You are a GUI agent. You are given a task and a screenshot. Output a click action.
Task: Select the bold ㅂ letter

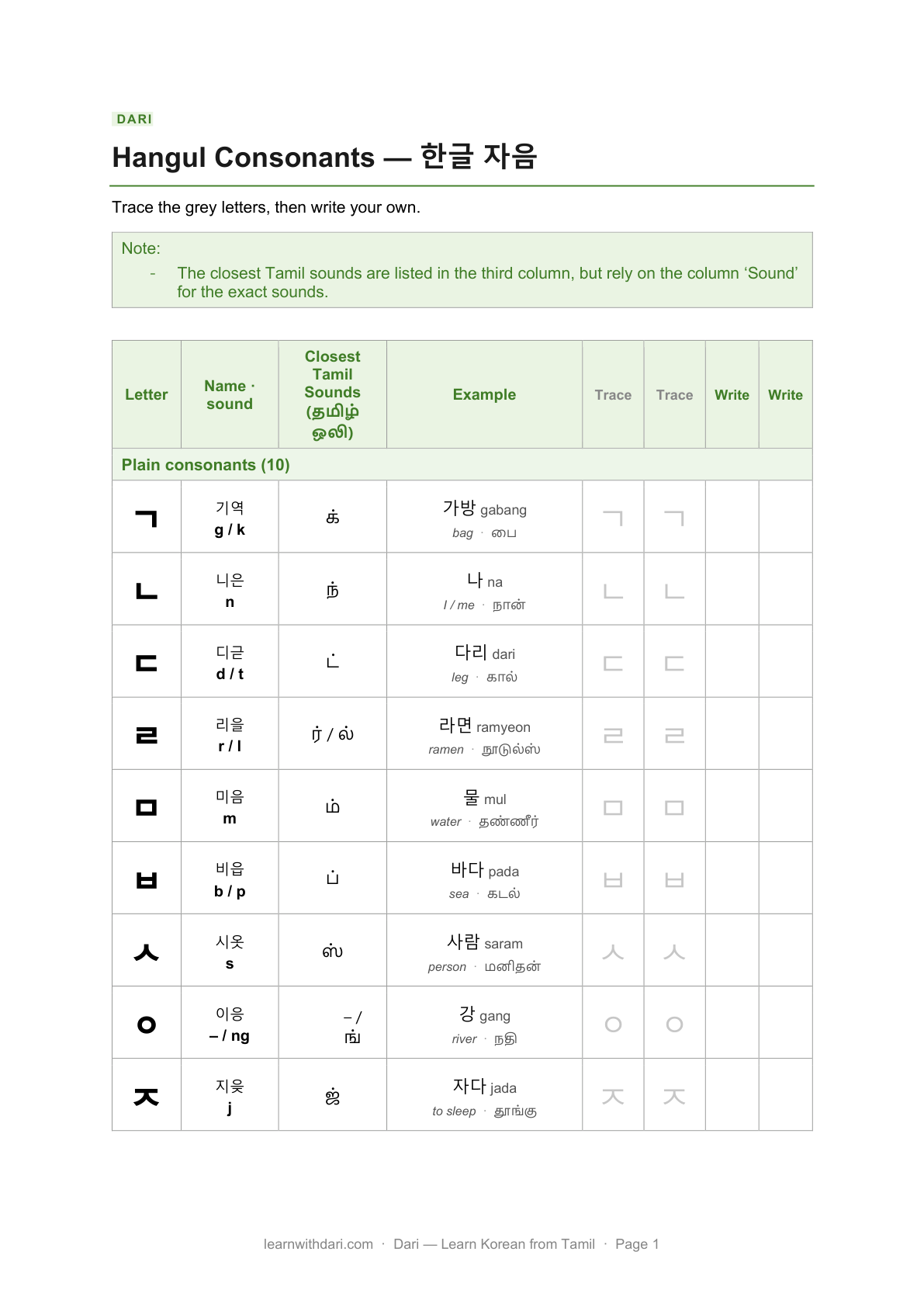pyautogui.click(x=146, y=879)
